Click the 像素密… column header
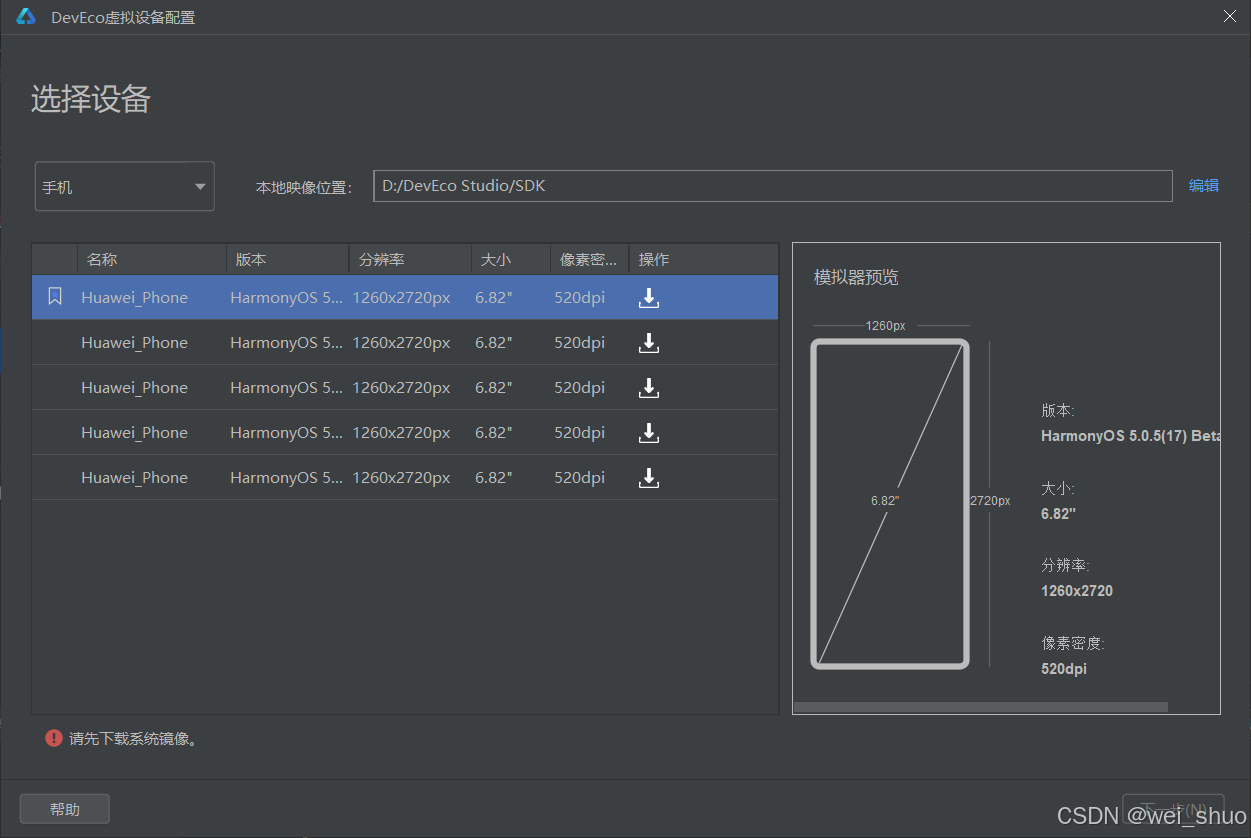The image size is (1251, 838). click(x=589, y=259)
